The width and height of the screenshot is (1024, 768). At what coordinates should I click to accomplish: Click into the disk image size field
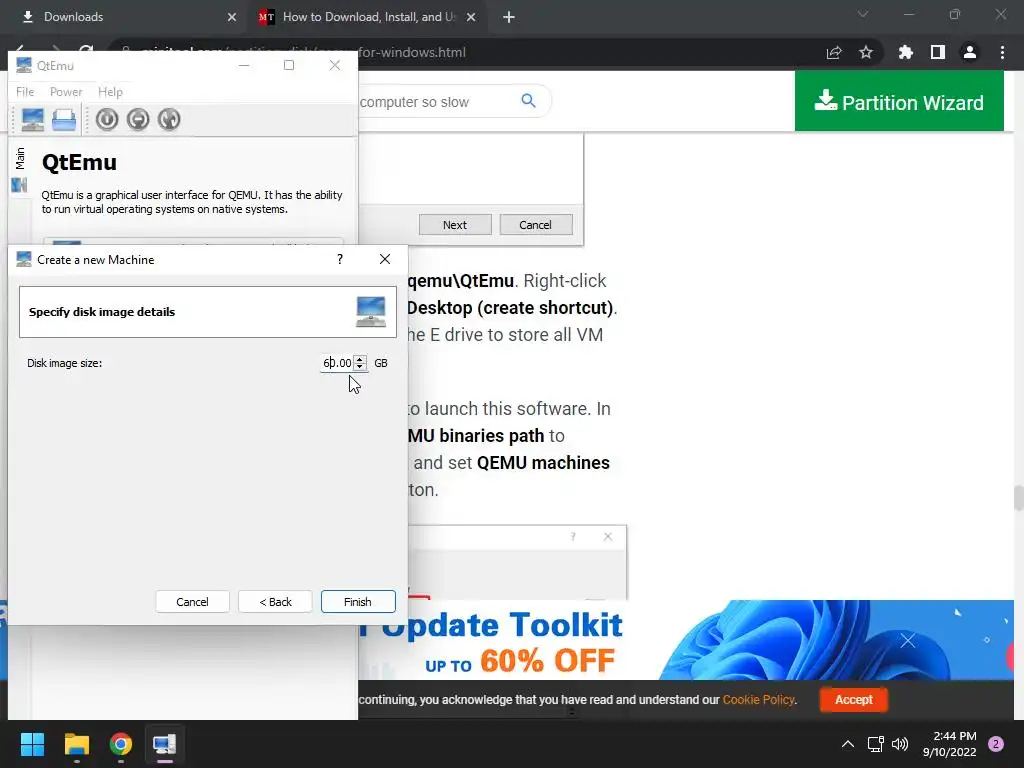point(336,363)
